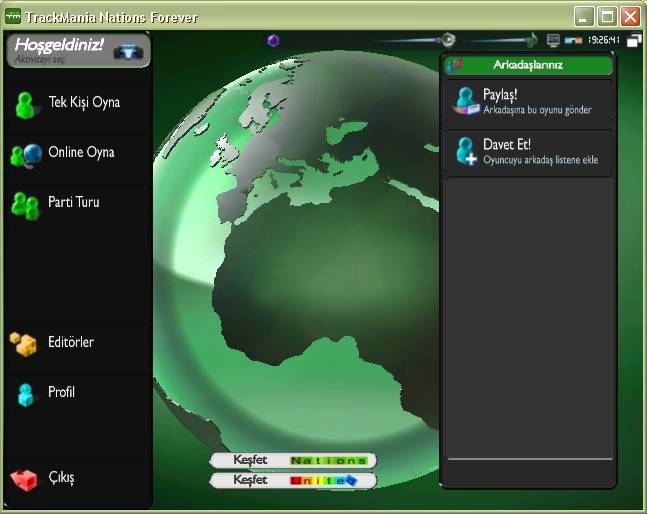Viewport: 647px width, 514px height.
Task: Click the green single player icon
Action: [x=26, y=106]
